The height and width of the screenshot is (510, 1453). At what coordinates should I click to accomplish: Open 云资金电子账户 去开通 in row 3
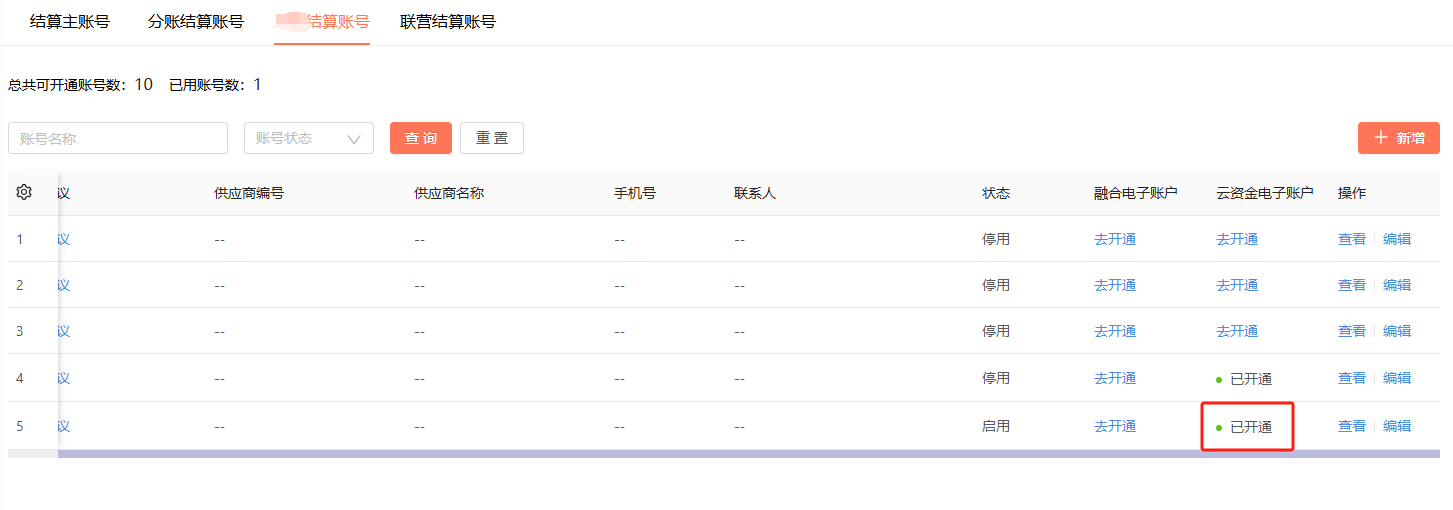pyautogui.click(x=1237, y=331)
